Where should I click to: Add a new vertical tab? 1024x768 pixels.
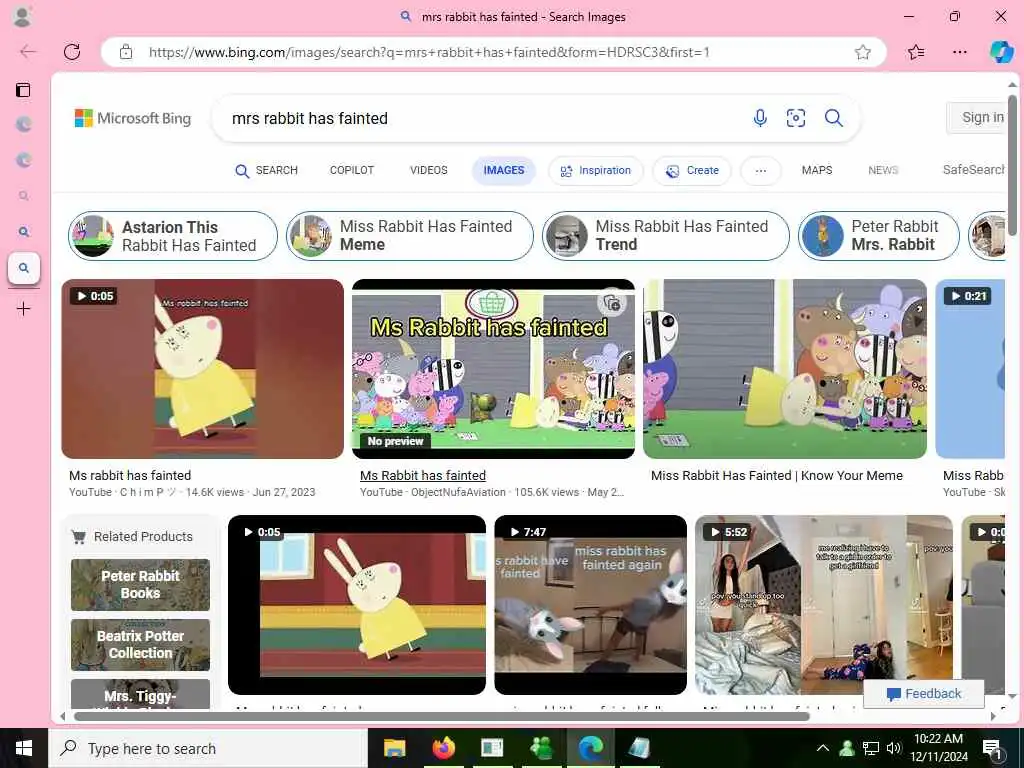pos(24,308)
